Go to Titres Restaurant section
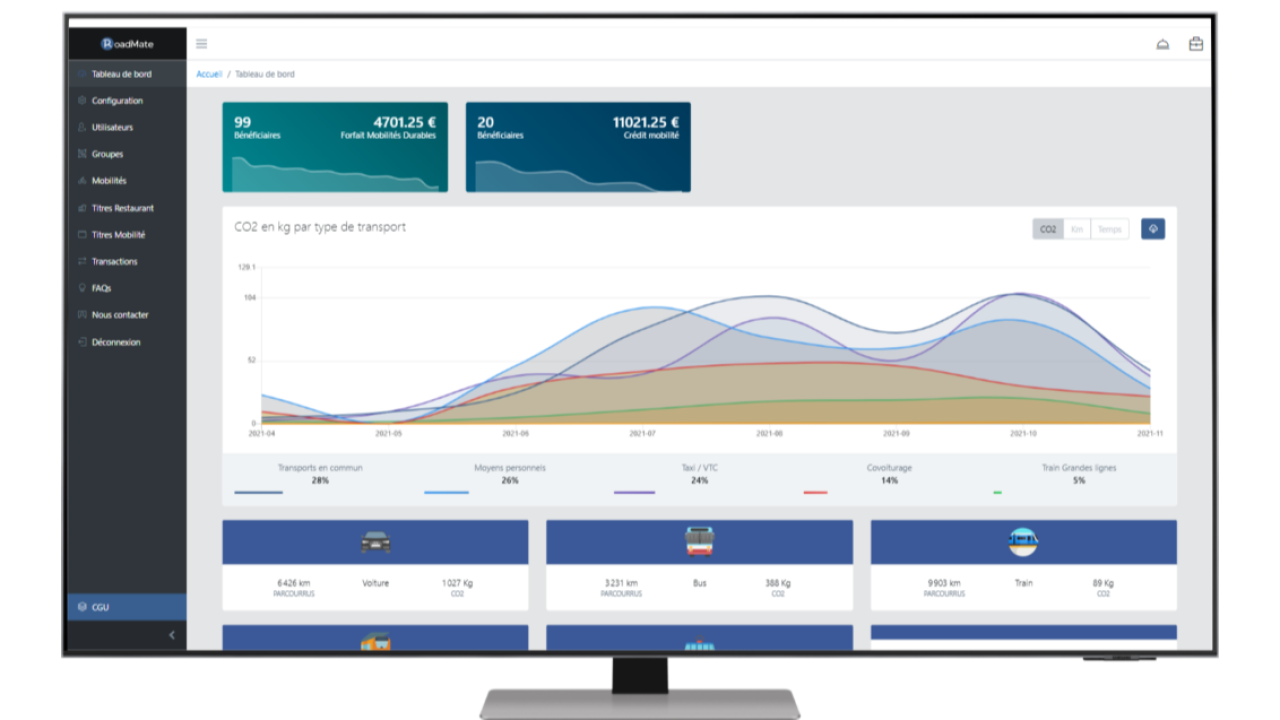 (122, 208)
